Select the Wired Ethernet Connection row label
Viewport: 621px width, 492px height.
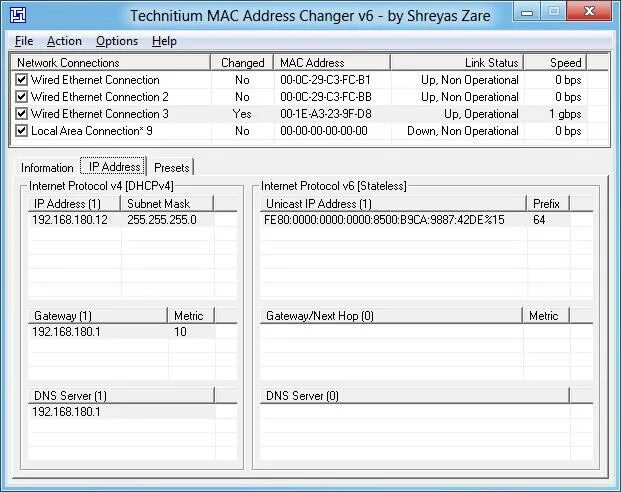click(x=95, y=80)
